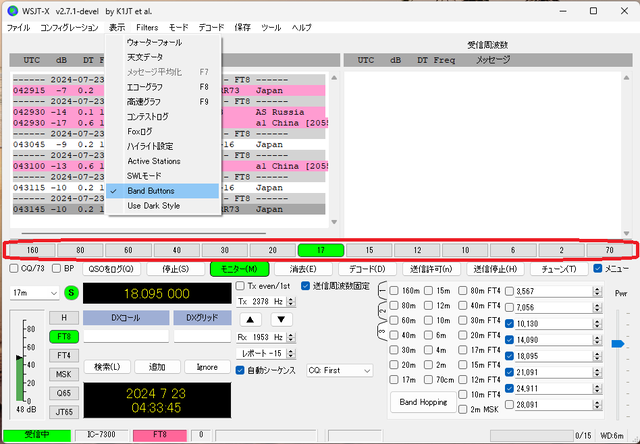Click the pink FT8 status bar indicator
The height and width of the screenshot is (444, 640).
click(160, 435)
